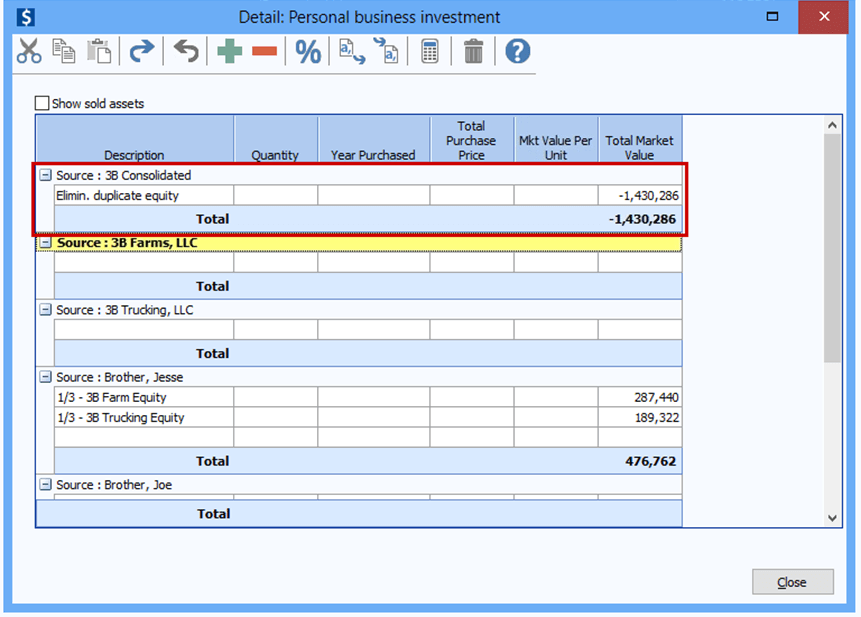
Task: Collapse the 3B Trucking, LLC group
Action: tap(45, 310)
